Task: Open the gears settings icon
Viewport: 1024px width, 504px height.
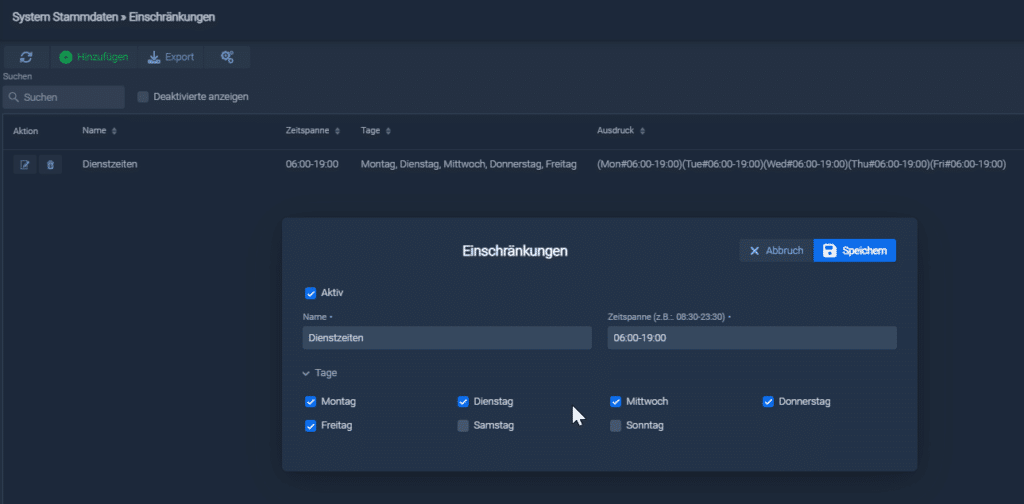Action: click(227, 57)
